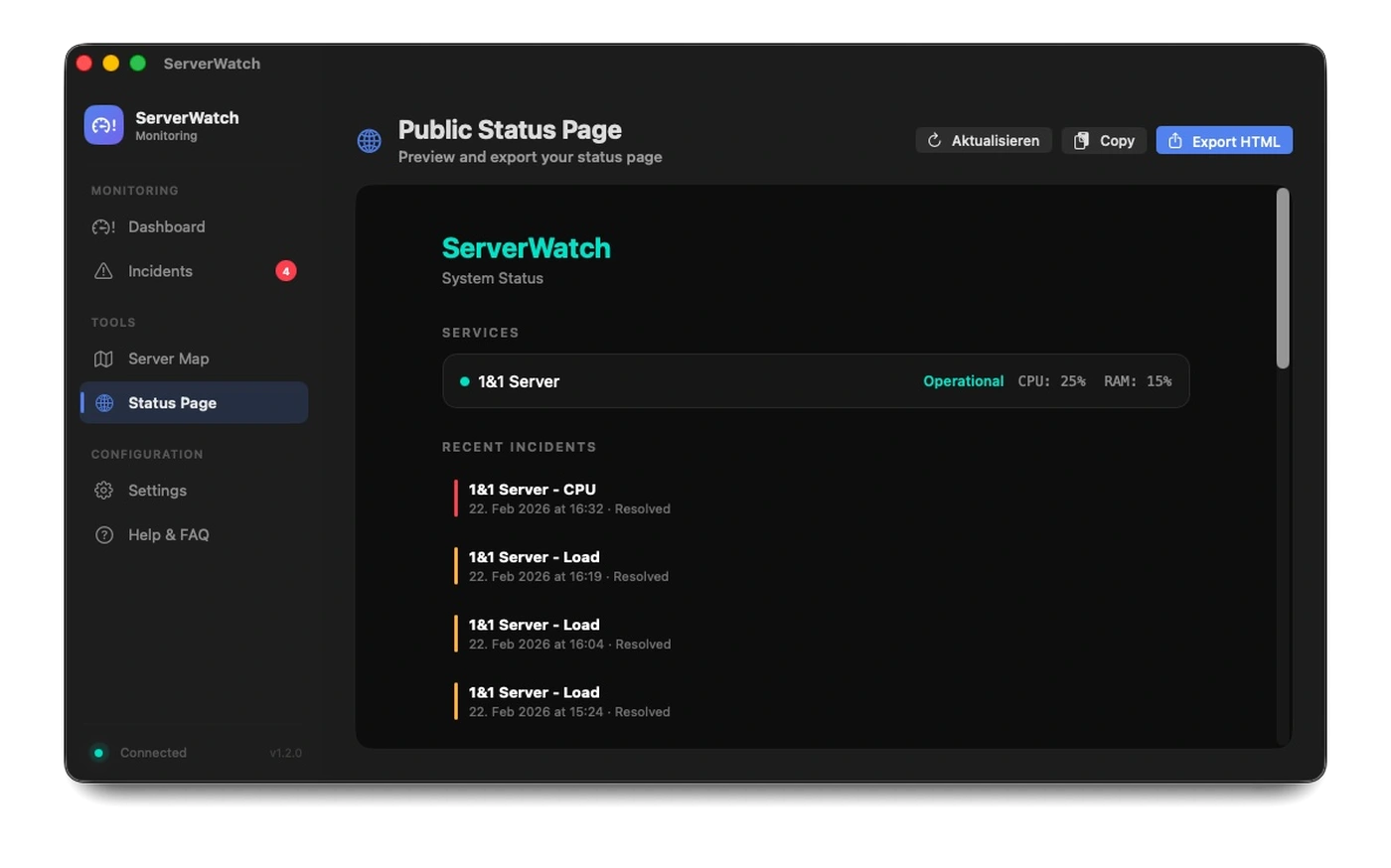Select Incidents in the Monitoring section
The image size is (1391, 868).
pos(161,270)
